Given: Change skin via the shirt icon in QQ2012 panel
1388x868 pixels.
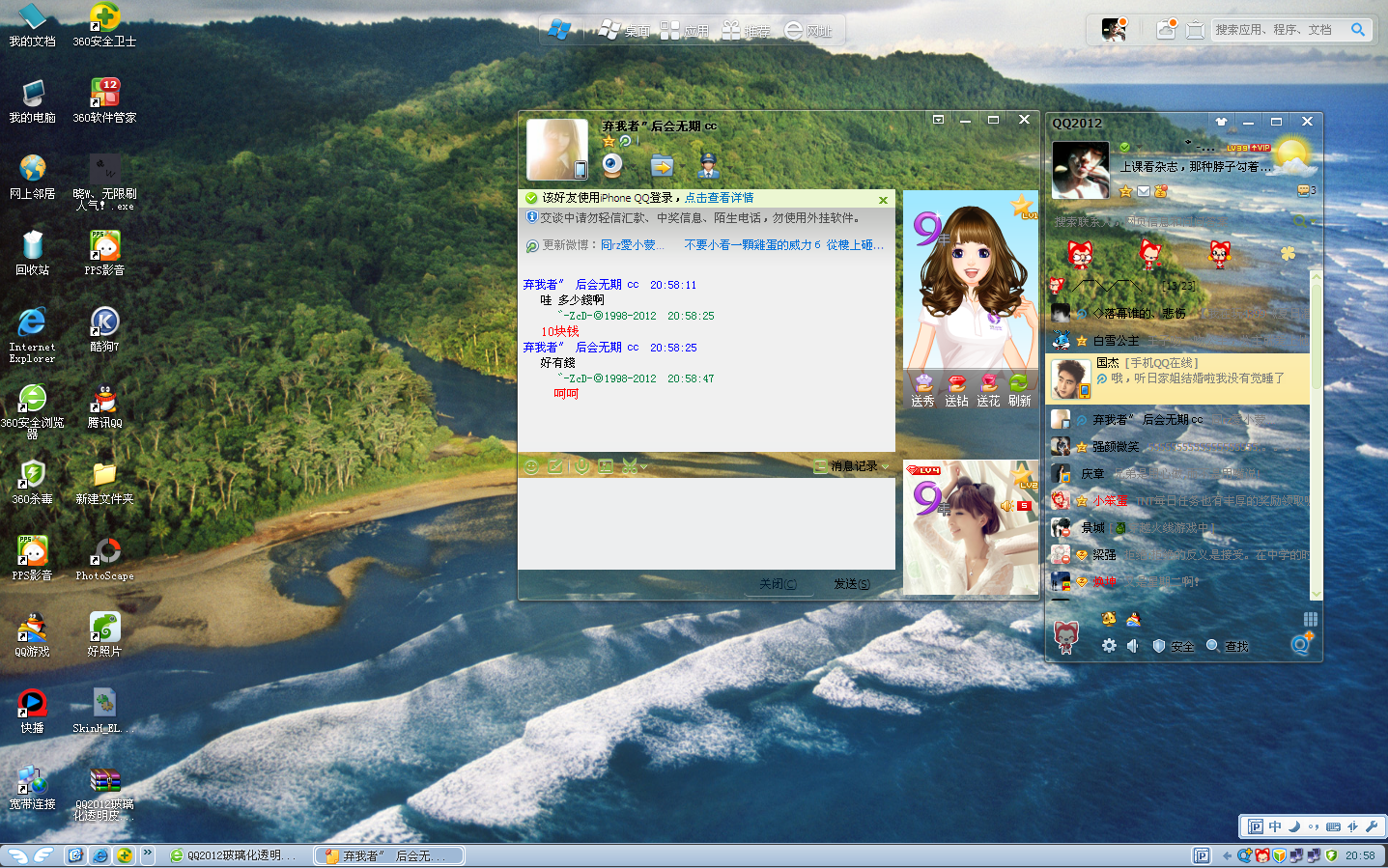Looking at the screenshot, I should pos(1221,122).
